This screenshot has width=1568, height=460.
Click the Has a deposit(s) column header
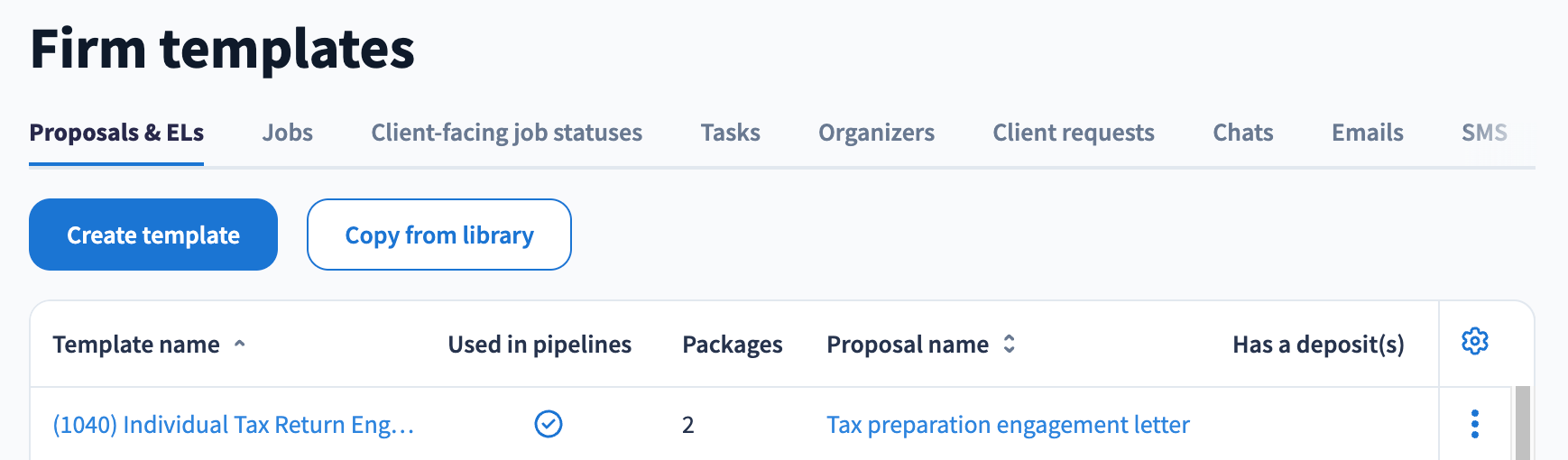(x=1318, y=345)
